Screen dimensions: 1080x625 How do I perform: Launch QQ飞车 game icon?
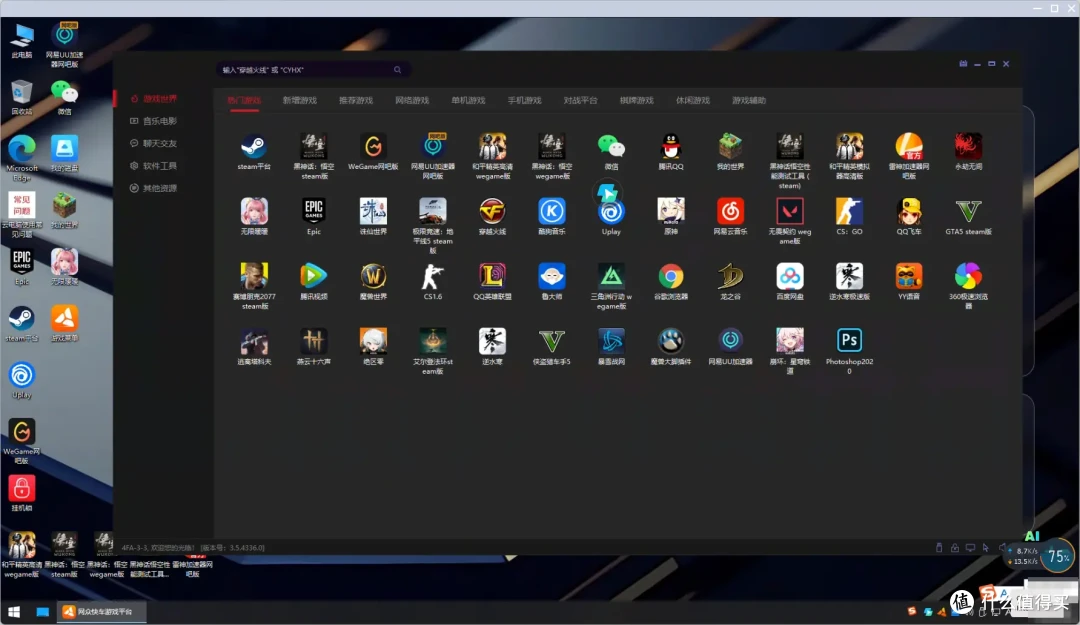pyautogui.click(x=908, y=212)
